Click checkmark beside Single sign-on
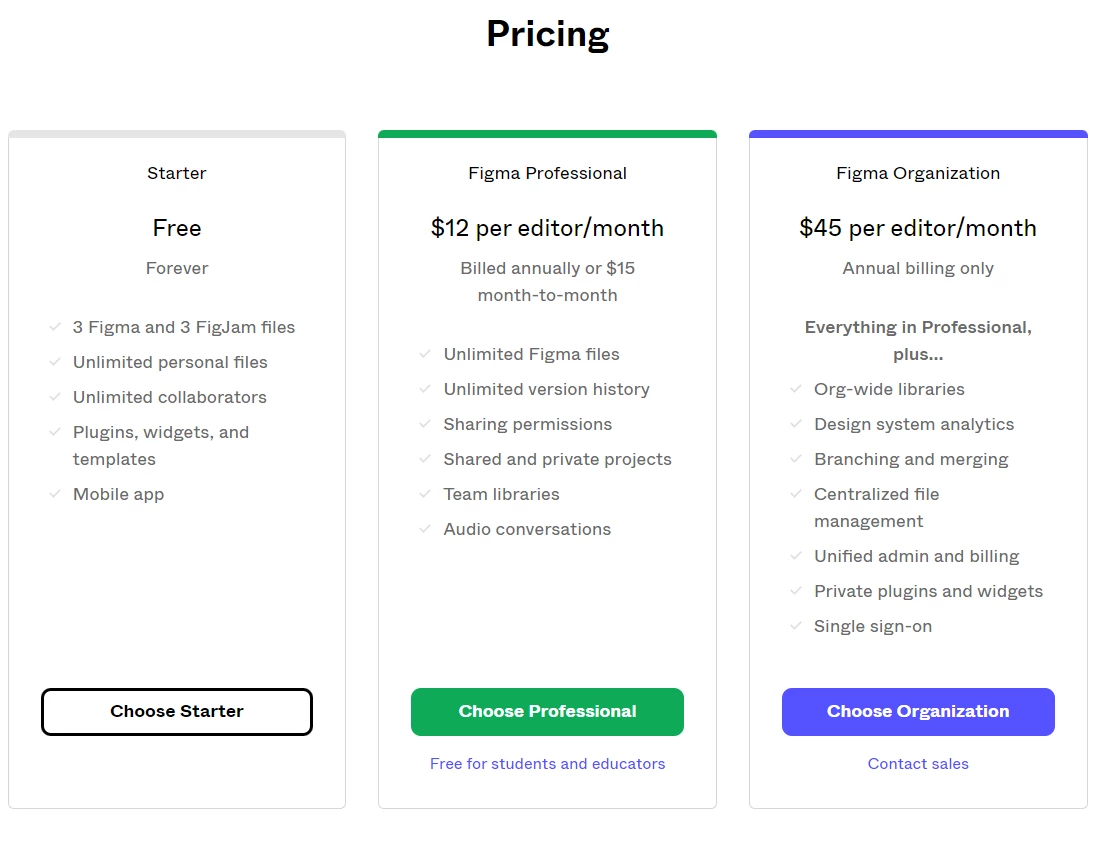Viewport: 1099px width, 843px height. pyautogui.click(x=796, y=626)
